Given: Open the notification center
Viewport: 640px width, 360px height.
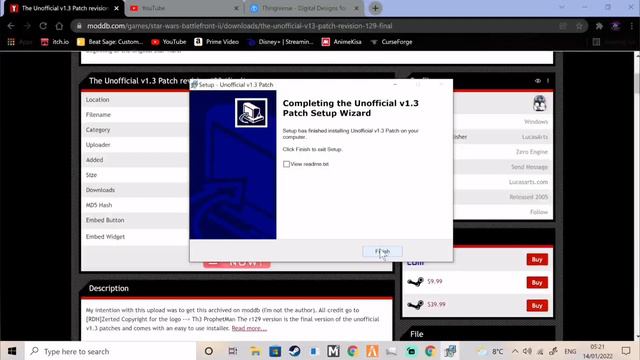Looking at the screenshot, I should point(626,351).
